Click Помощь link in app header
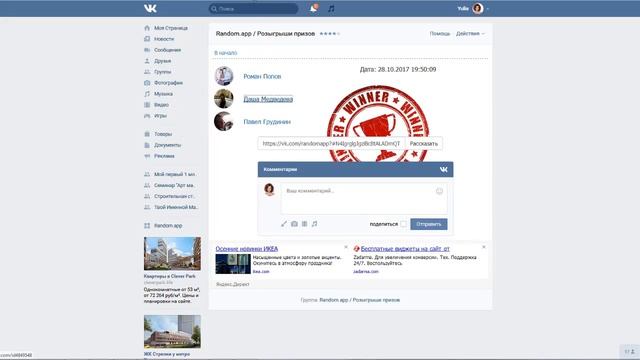 [440, 33]
